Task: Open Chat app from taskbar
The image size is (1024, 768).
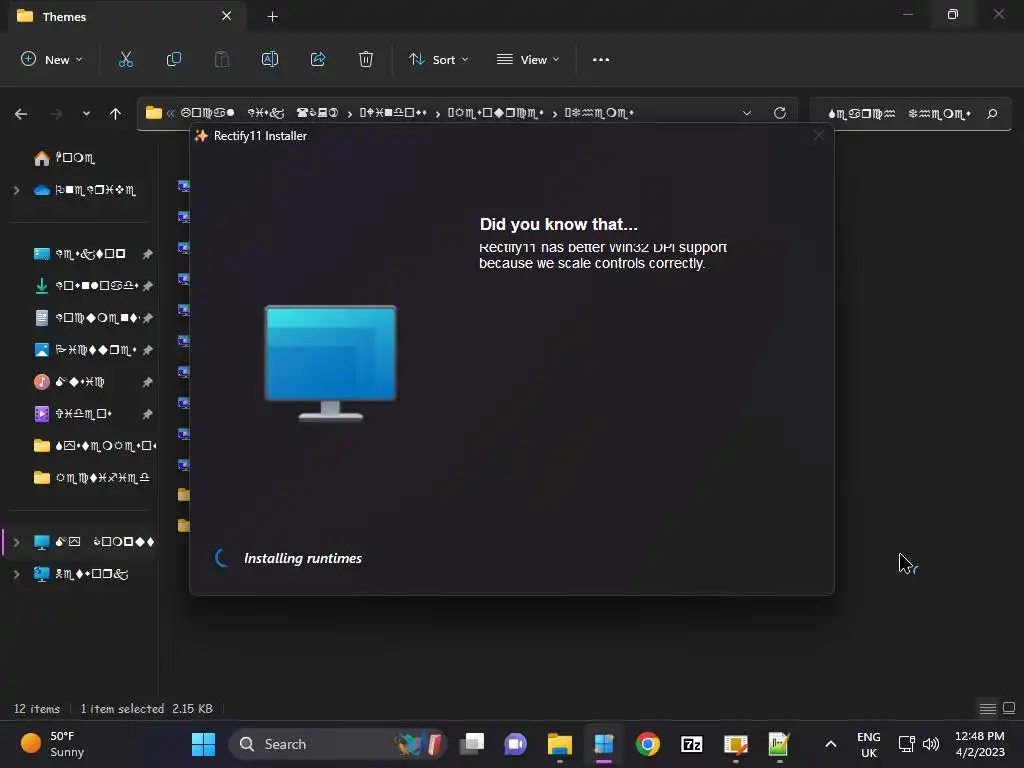Action: tap(515, 744)
